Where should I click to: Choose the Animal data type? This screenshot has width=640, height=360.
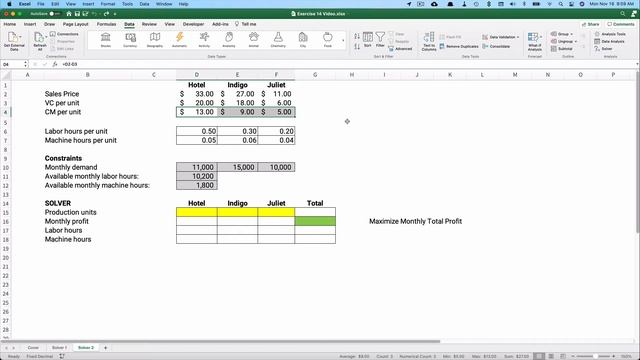pos(253,40)
